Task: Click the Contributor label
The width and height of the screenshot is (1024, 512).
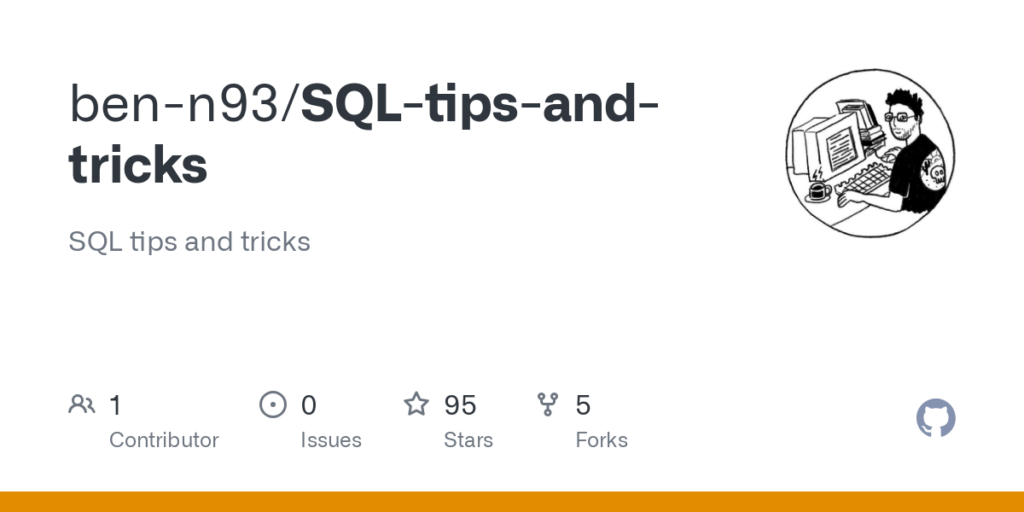Action: 164,440
